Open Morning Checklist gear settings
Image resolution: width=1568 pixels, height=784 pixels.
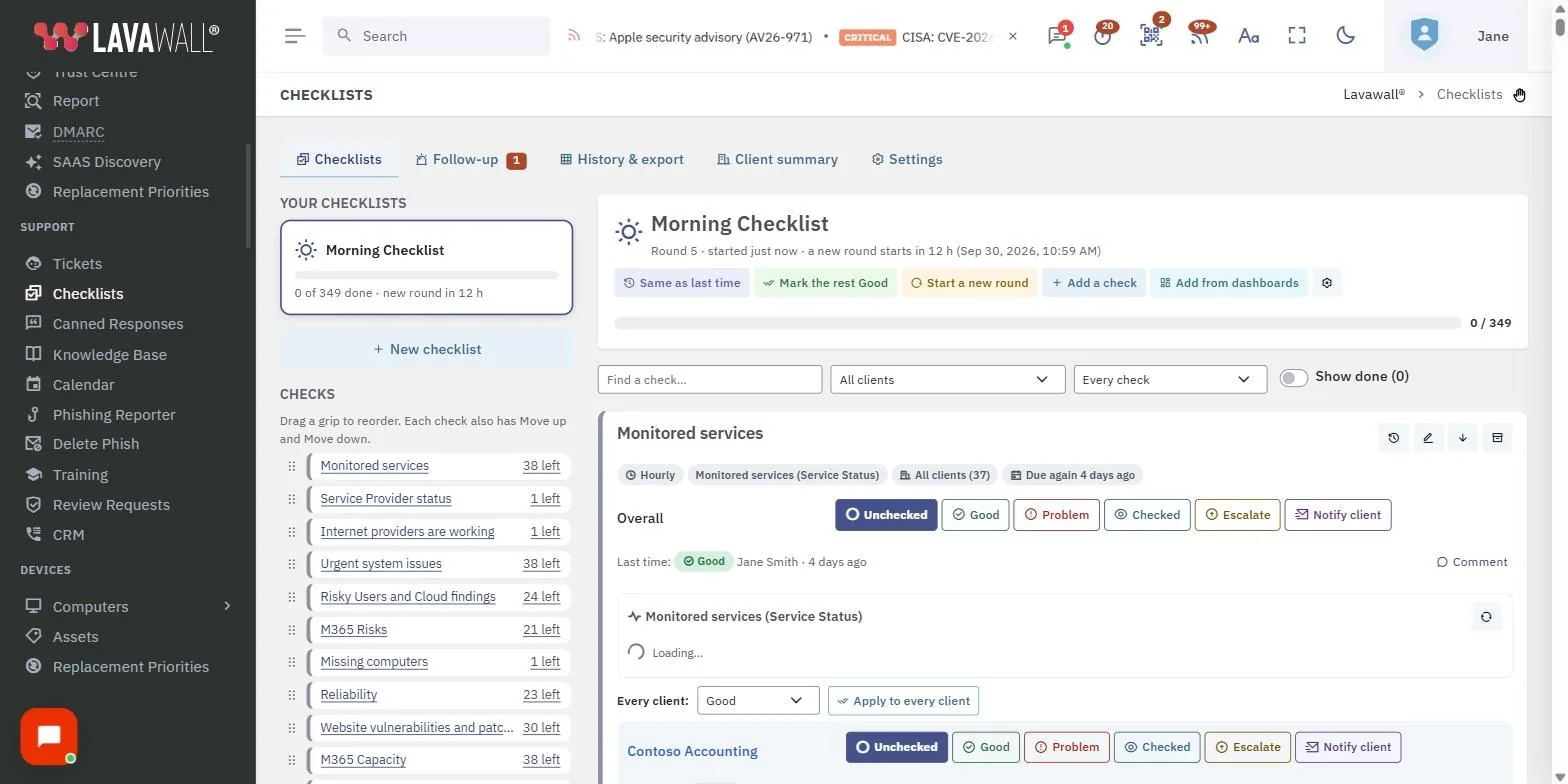[x=1327, y=283]
